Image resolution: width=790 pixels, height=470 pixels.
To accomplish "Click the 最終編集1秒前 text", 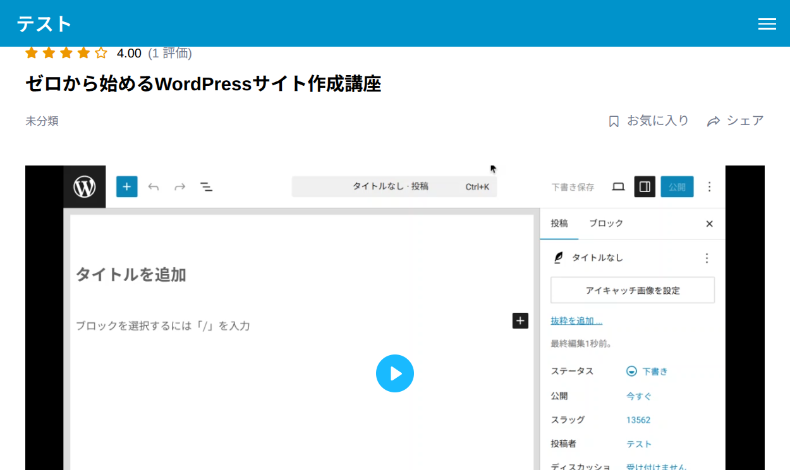I will pos(581,344).
